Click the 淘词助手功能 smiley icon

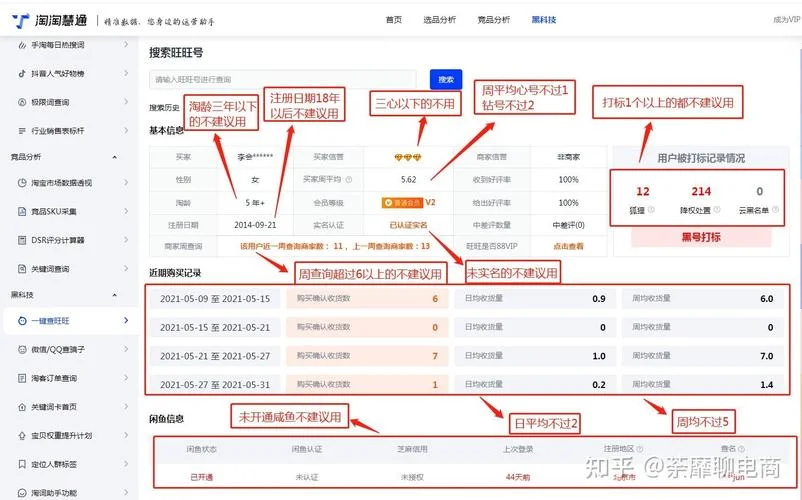(x=22, y=493)
